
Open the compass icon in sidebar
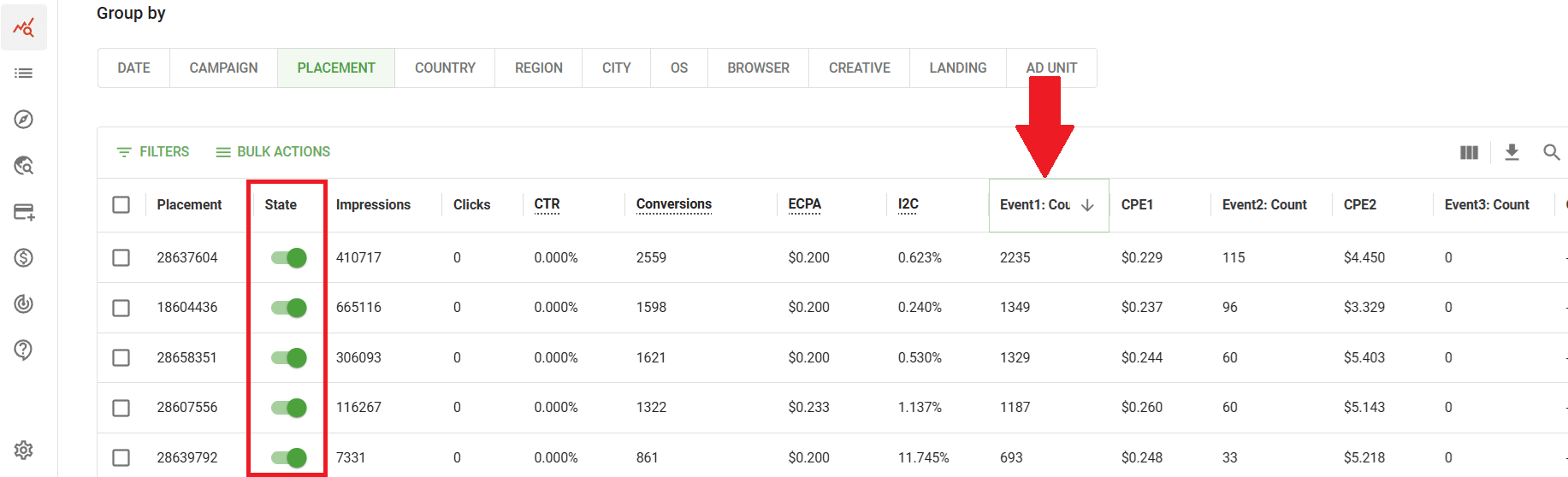[x=24, y=120]
